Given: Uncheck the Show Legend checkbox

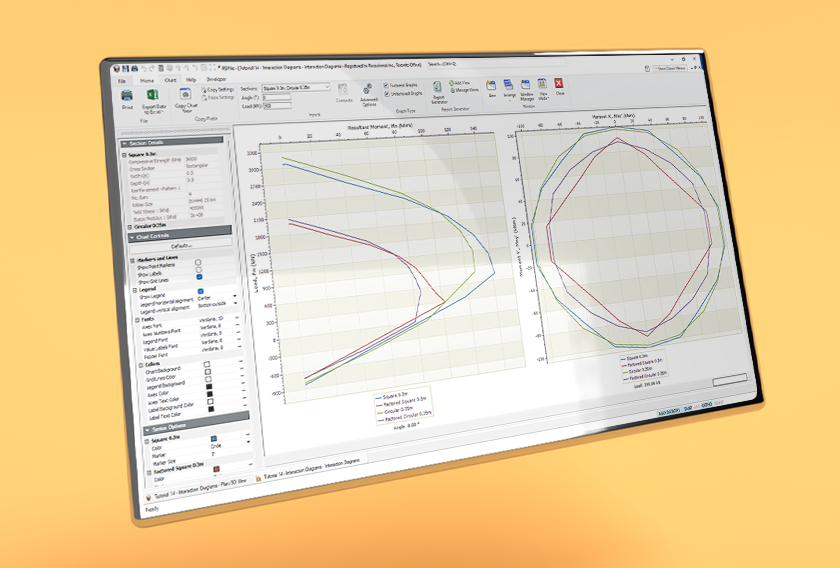Looking at the screenshot, I should pos(200,292).
